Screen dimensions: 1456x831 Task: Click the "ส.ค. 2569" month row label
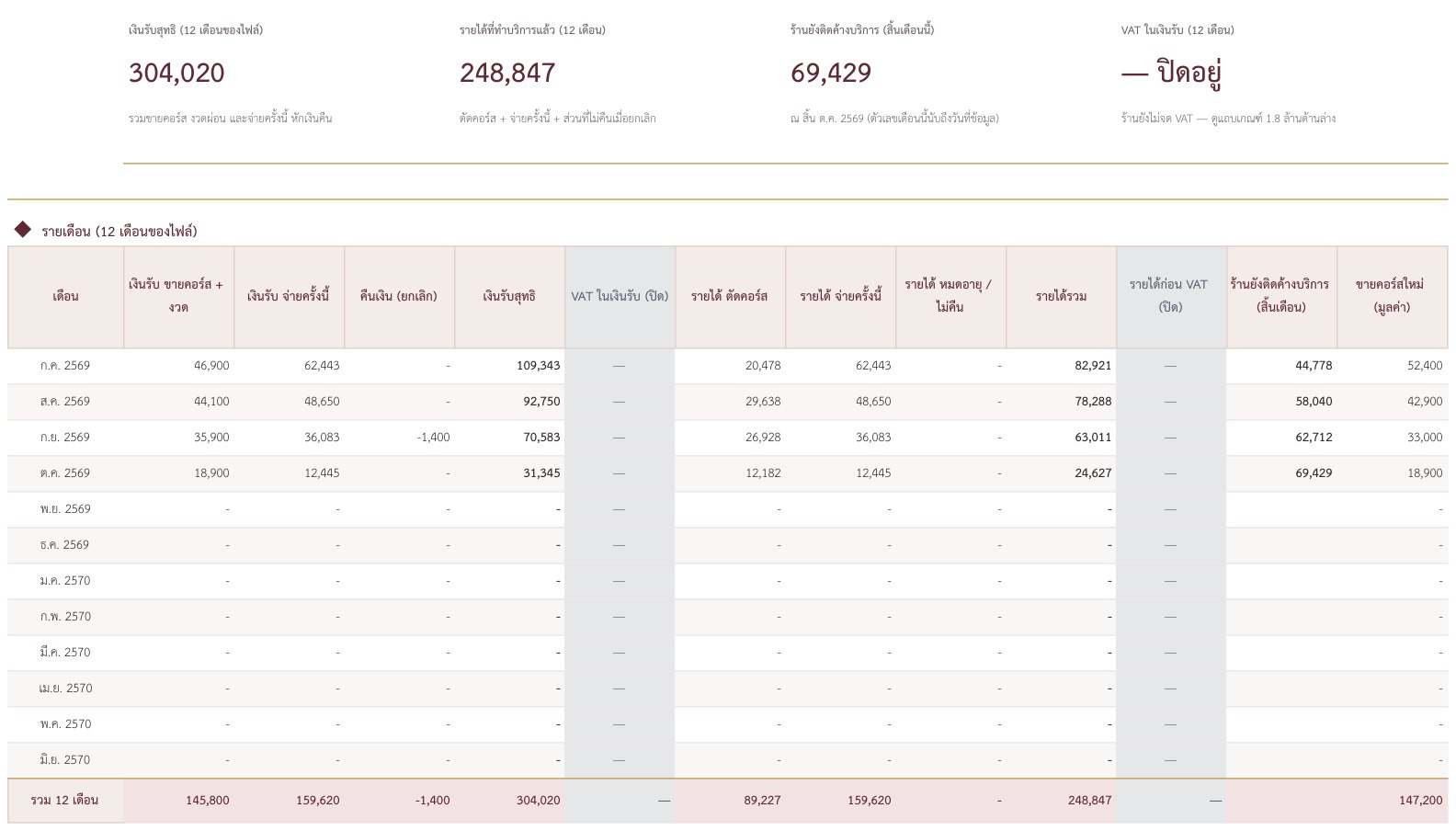[65, 402]
